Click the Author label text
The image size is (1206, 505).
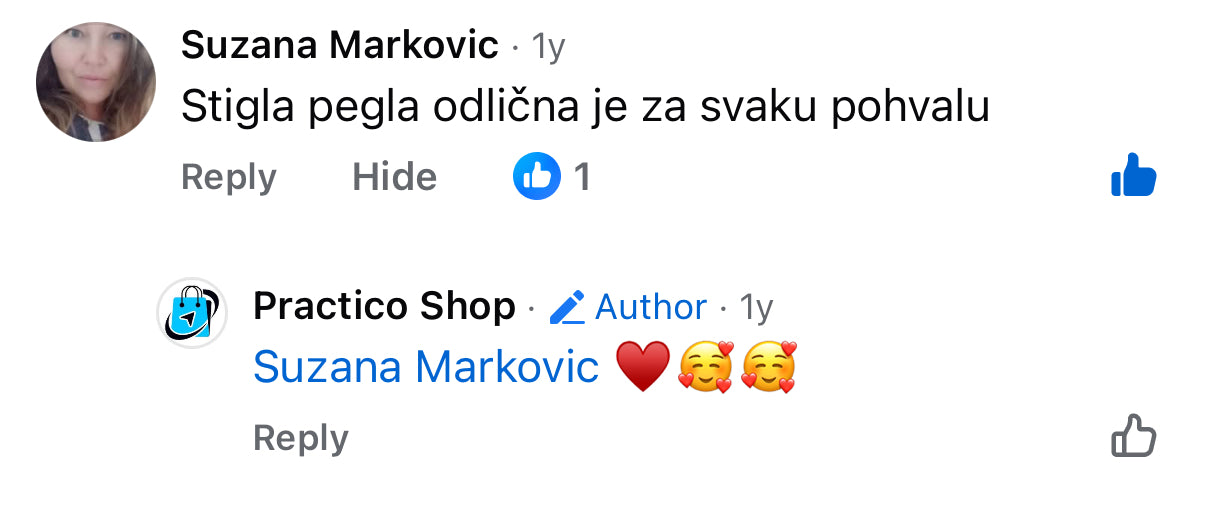651,307
